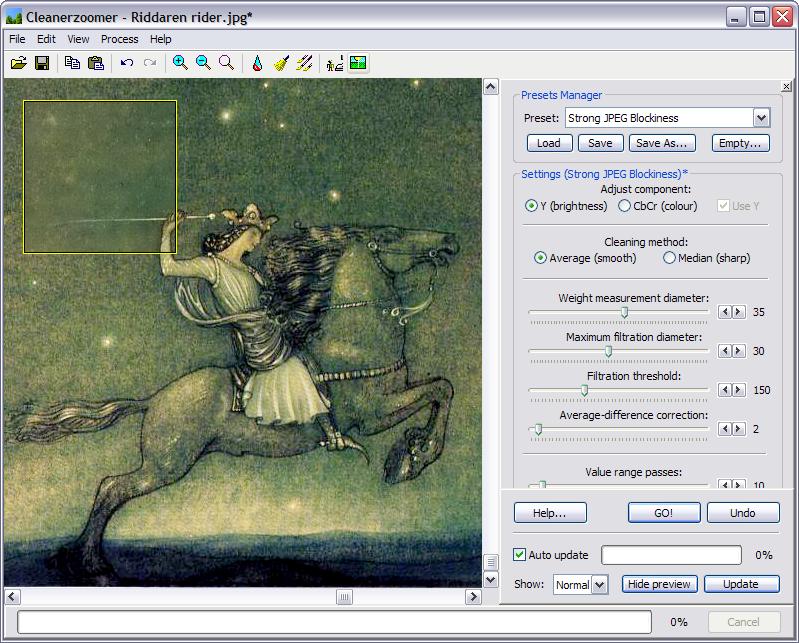Select the water drop tool icon
The height and width of the screenshot is (643, 799).
pyautogui.click(x=257, y=63)
